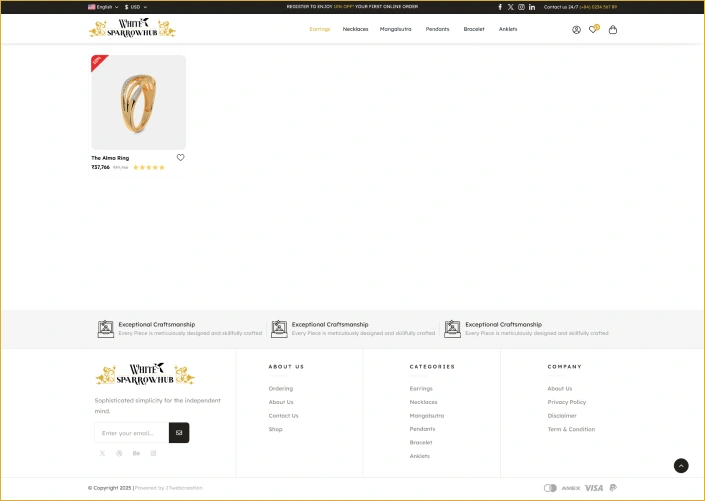Open the user account icon
The width and height of the screenshot is (705, 501).
click(576, 30)
